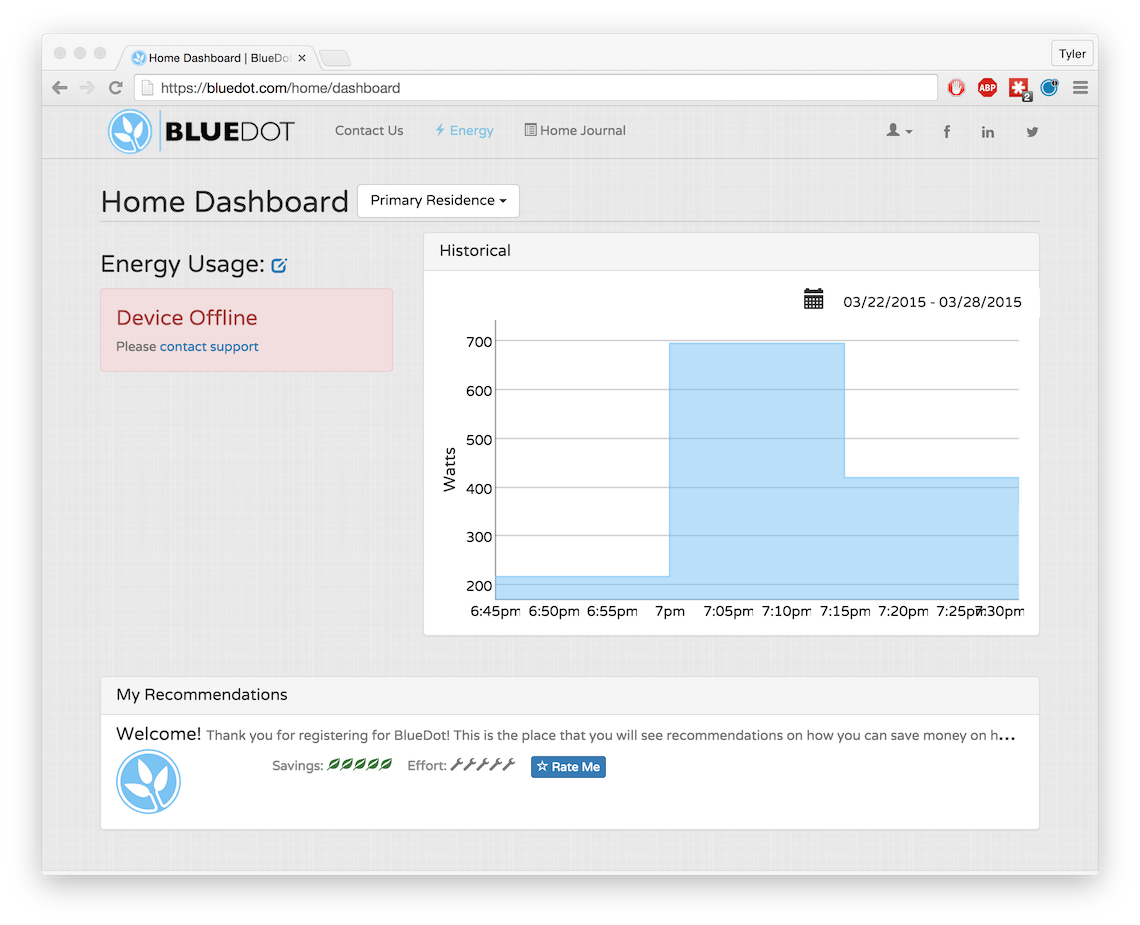Open the red asterisk extension icon

point(1019,89)
